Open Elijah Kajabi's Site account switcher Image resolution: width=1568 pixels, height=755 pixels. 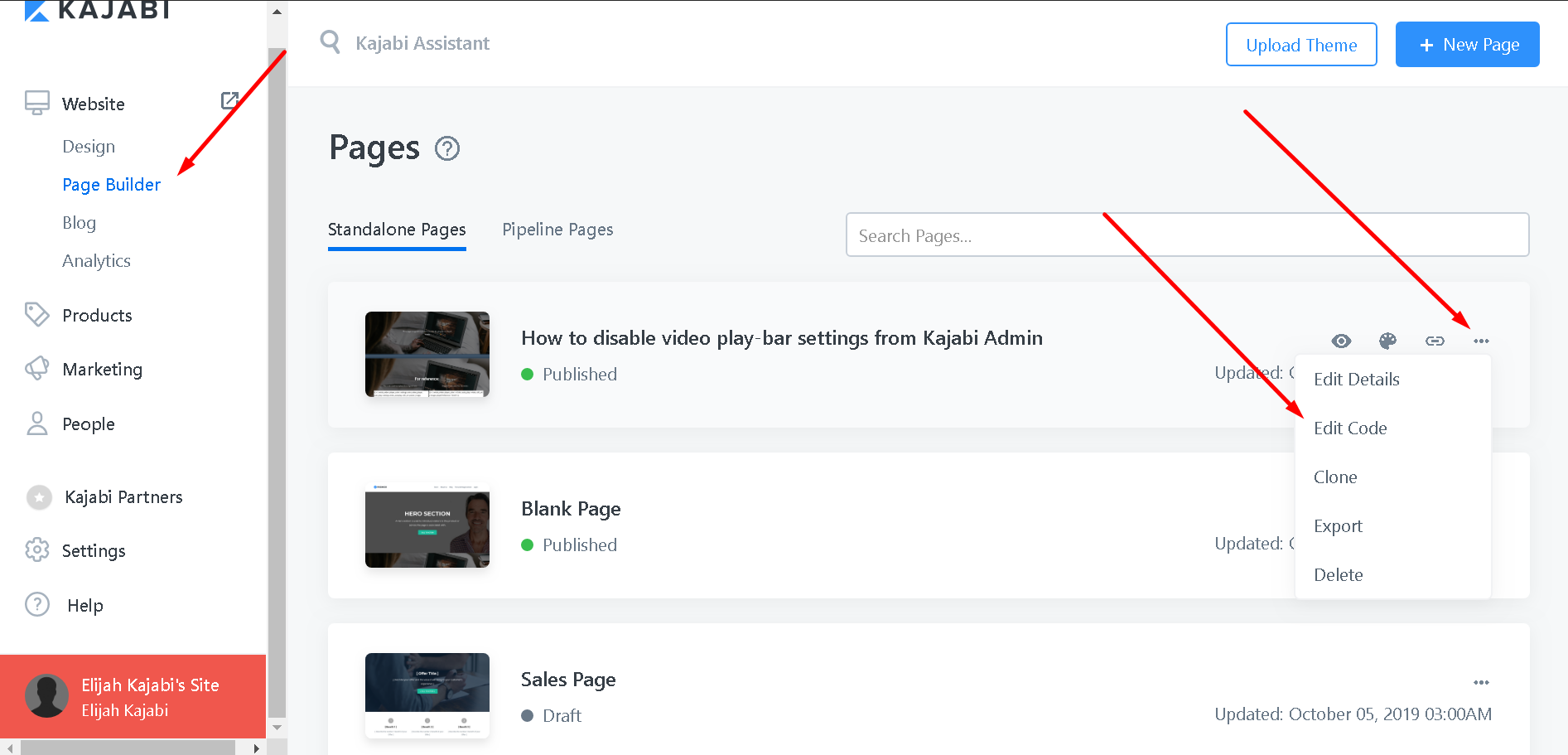point(133,696)
